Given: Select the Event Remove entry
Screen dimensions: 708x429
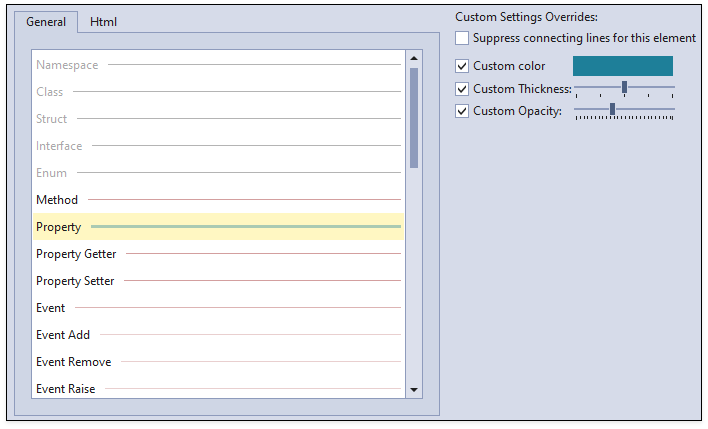Looking at the screenshot, I should coord(219,362).
